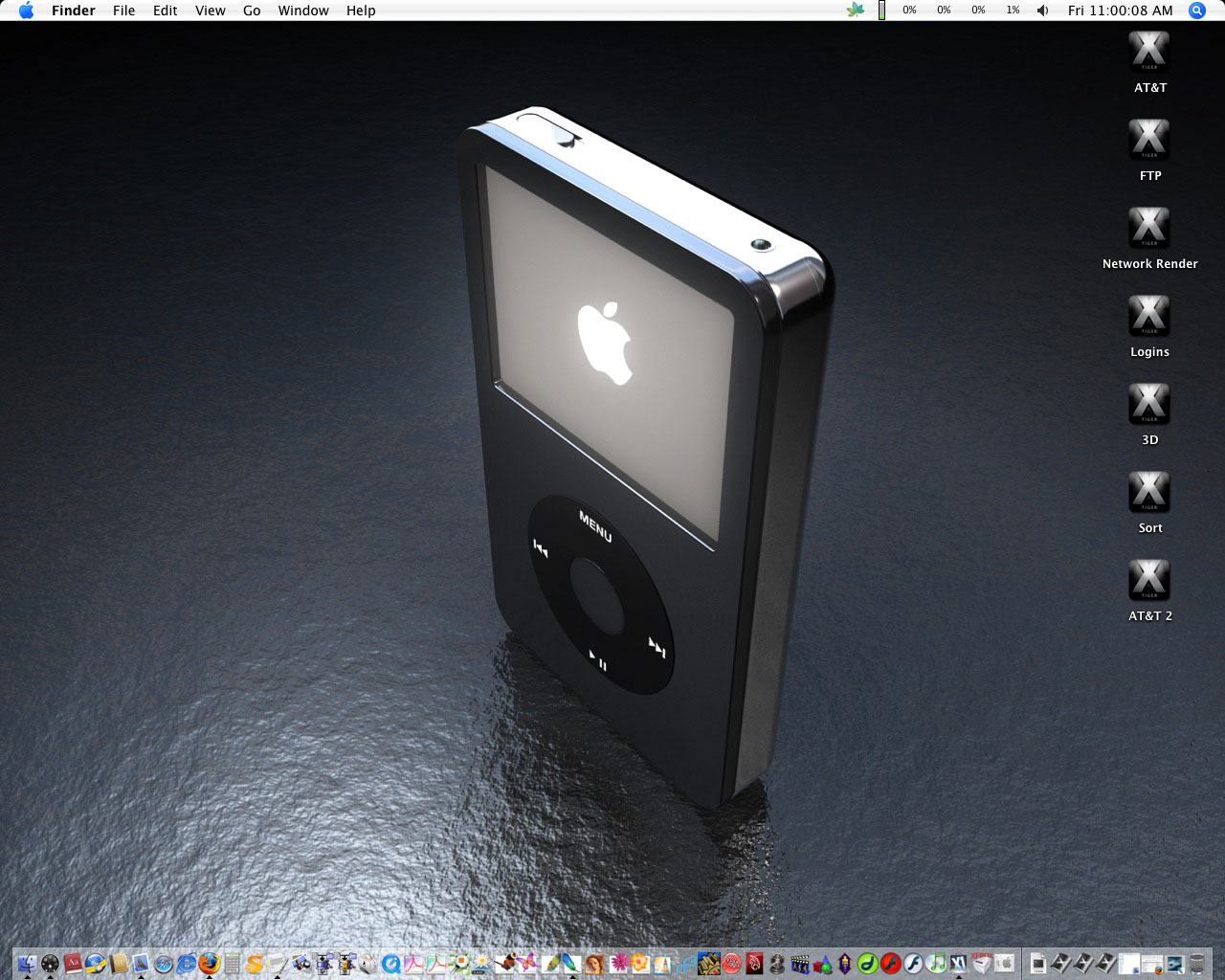Open the Photoshop feather icon in Dock
Viewport: 1225px width, 980px height.
point(571,963)
